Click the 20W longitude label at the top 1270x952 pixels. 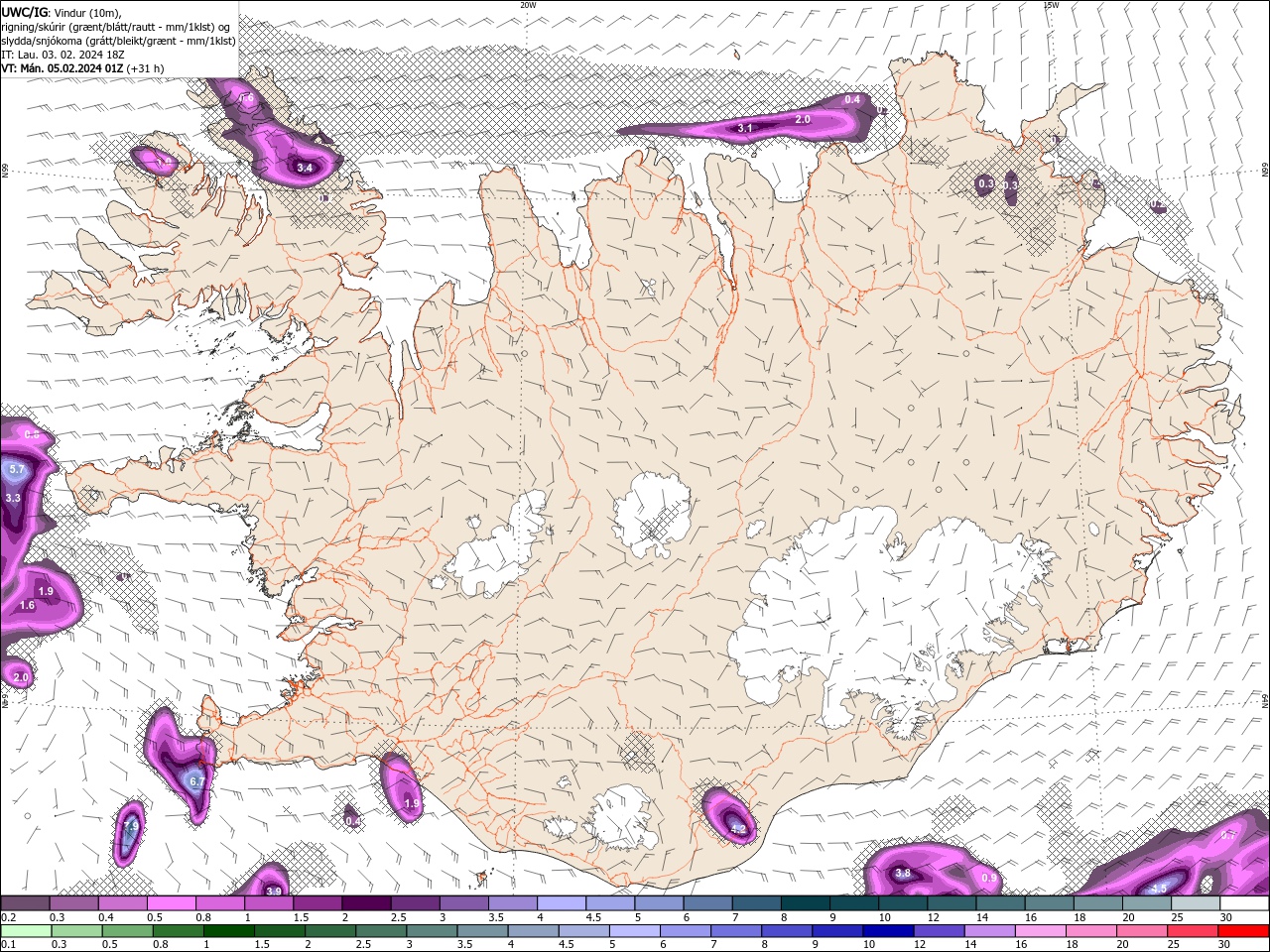[529, 5]
